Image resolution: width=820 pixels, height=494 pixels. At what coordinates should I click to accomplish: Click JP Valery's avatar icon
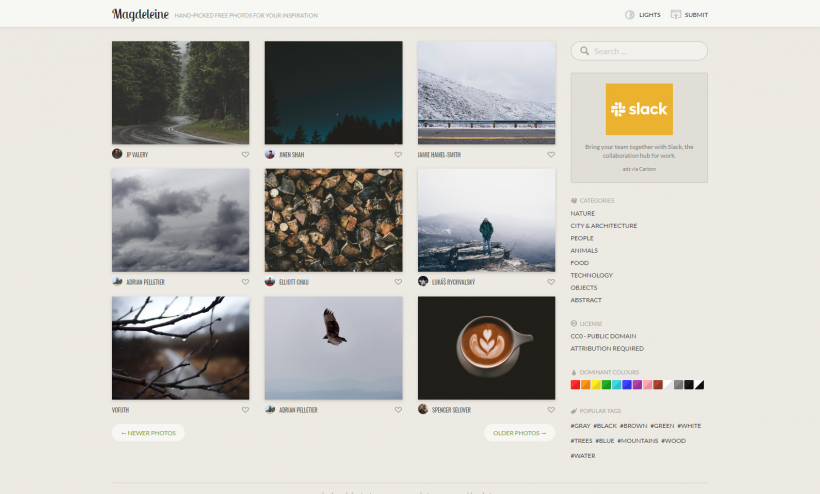tap(117, 154)
